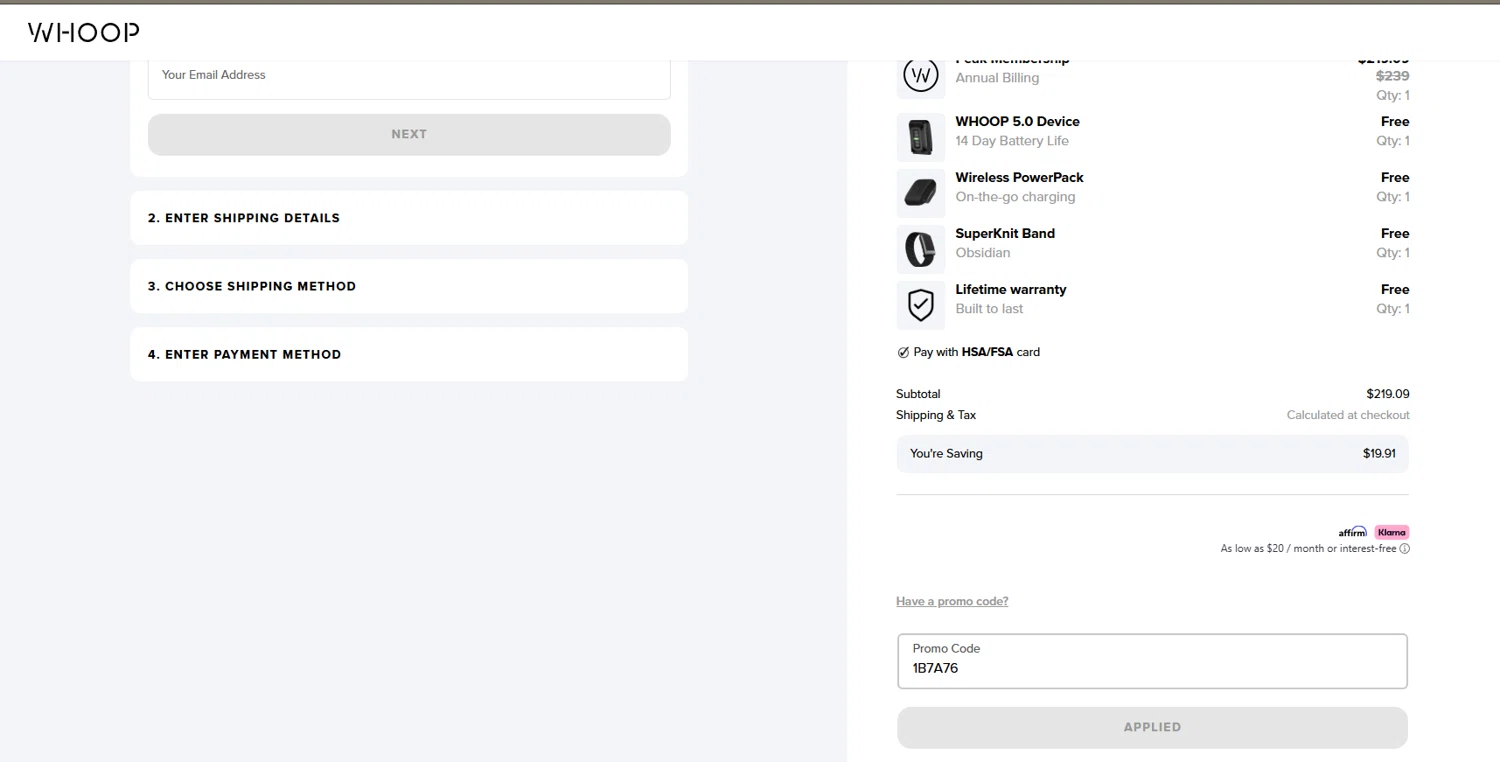Screen dimensions: 1500x762
Task: Click the WHOOP logo in header
Action: 84,32
